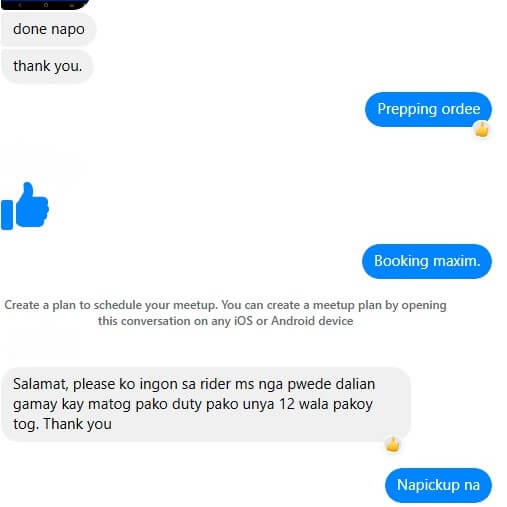
Task: Select the "Napickup na" sent message
Action: pos(438,485)
